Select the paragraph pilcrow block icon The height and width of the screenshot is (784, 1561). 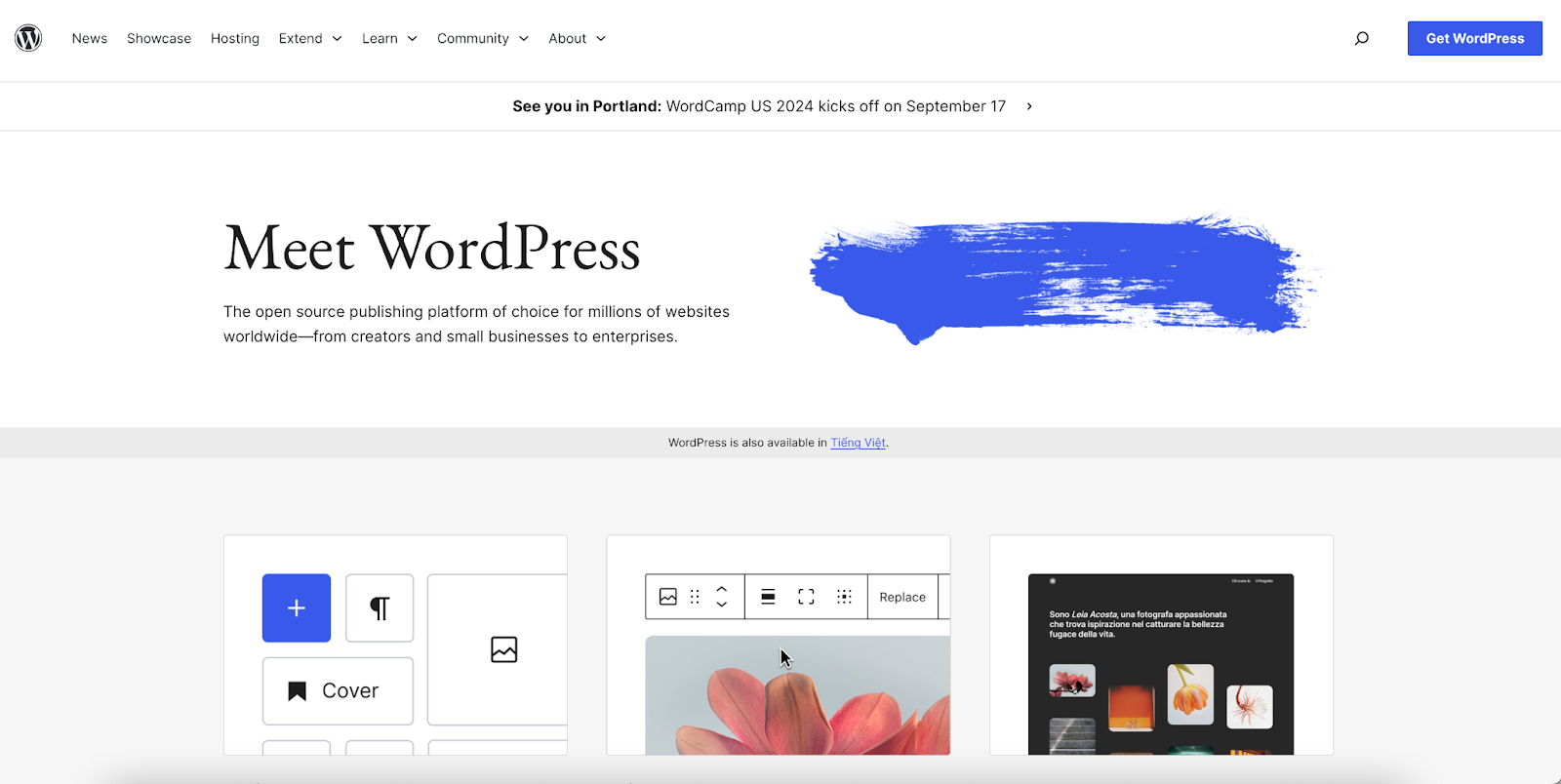coord(380,608)
